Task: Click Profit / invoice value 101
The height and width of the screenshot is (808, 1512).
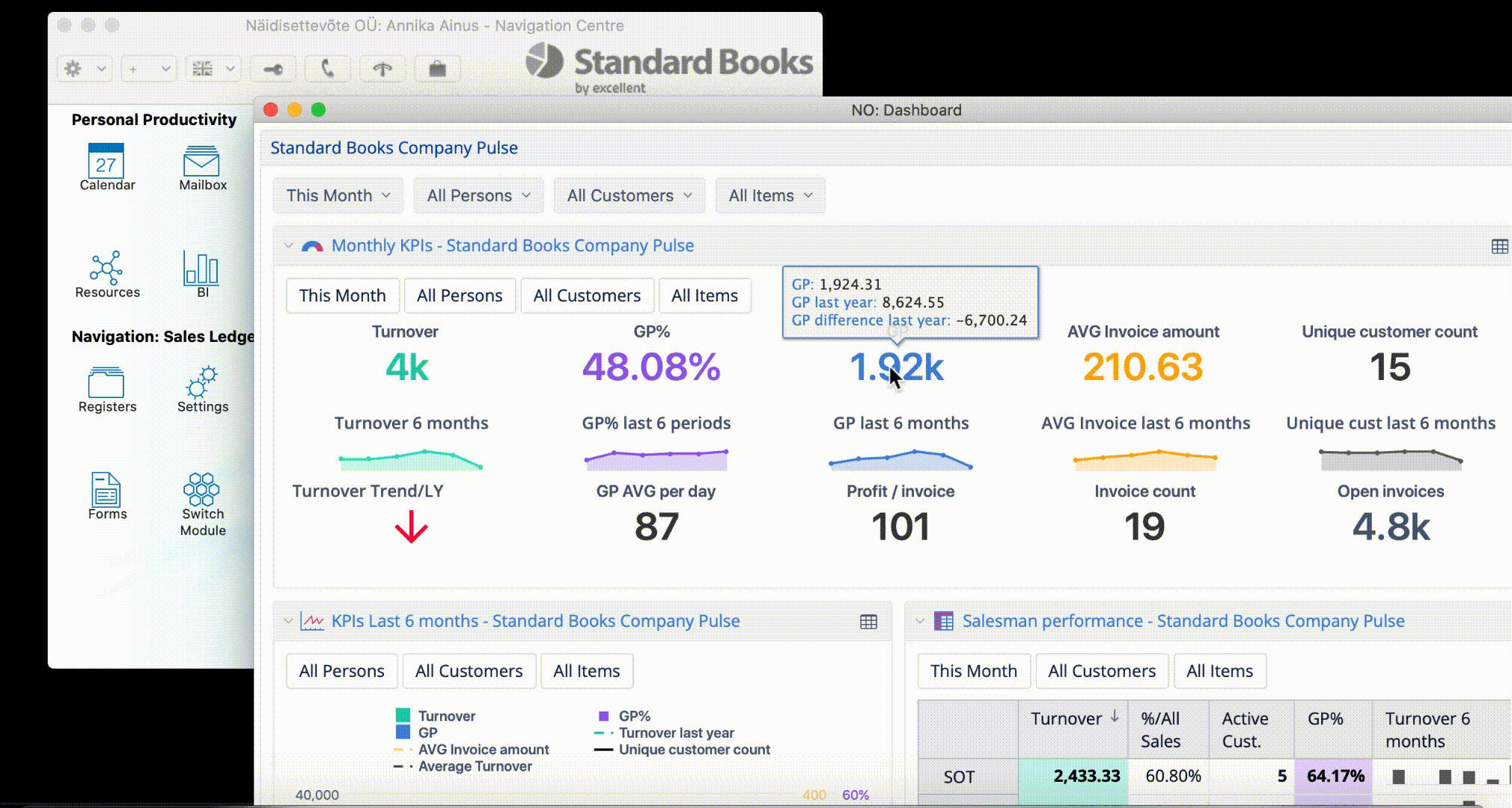Action: click(x=900, y=527)
